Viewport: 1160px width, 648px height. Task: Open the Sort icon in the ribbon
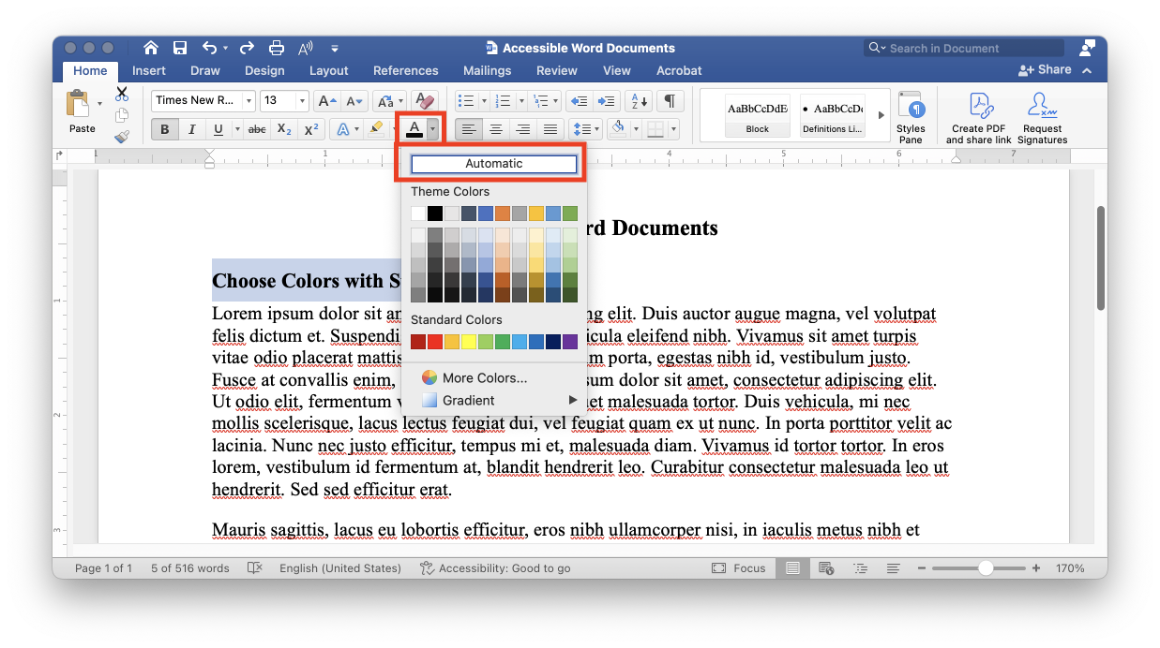tap(638, 100)
